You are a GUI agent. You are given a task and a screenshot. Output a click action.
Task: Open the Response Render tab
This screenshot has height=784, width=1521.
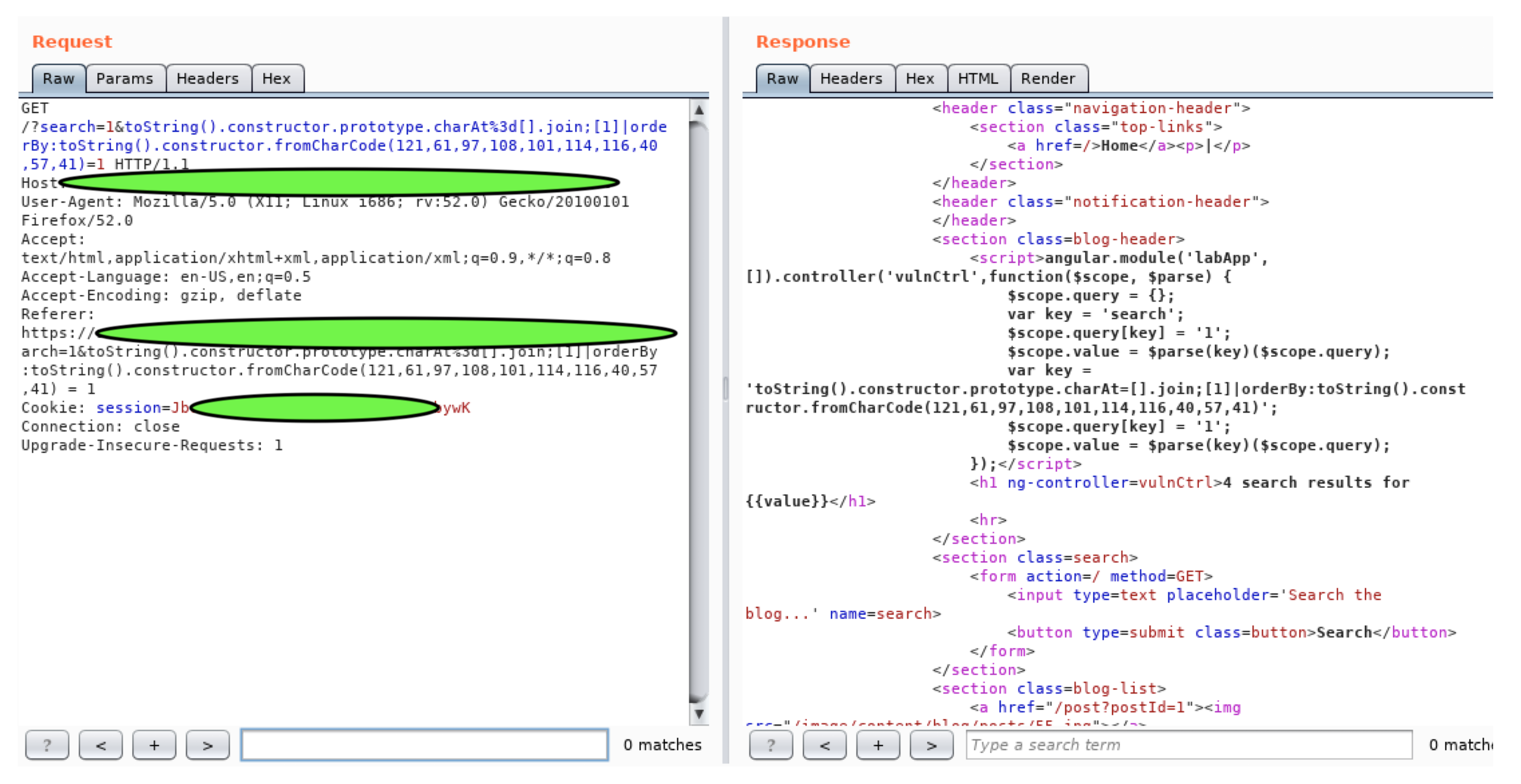pyautogui.click(x=1048, y=79)
